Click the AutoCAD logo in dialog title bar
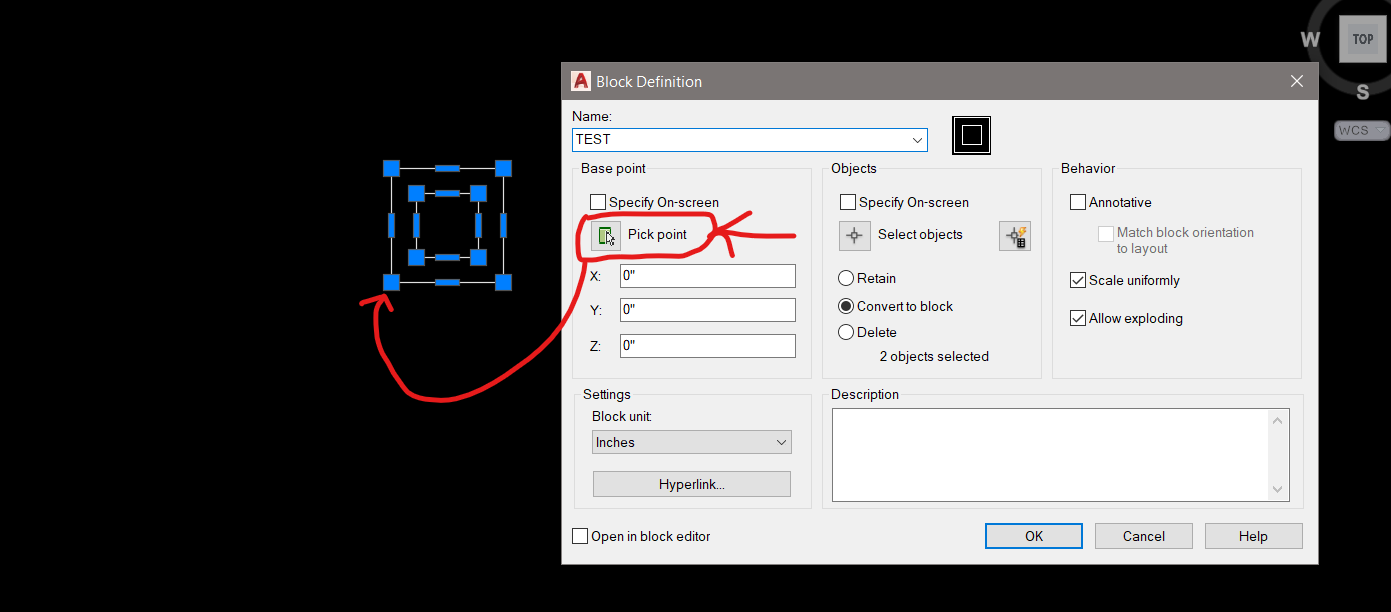This screenshot has width=1391, height=612. 581,81
